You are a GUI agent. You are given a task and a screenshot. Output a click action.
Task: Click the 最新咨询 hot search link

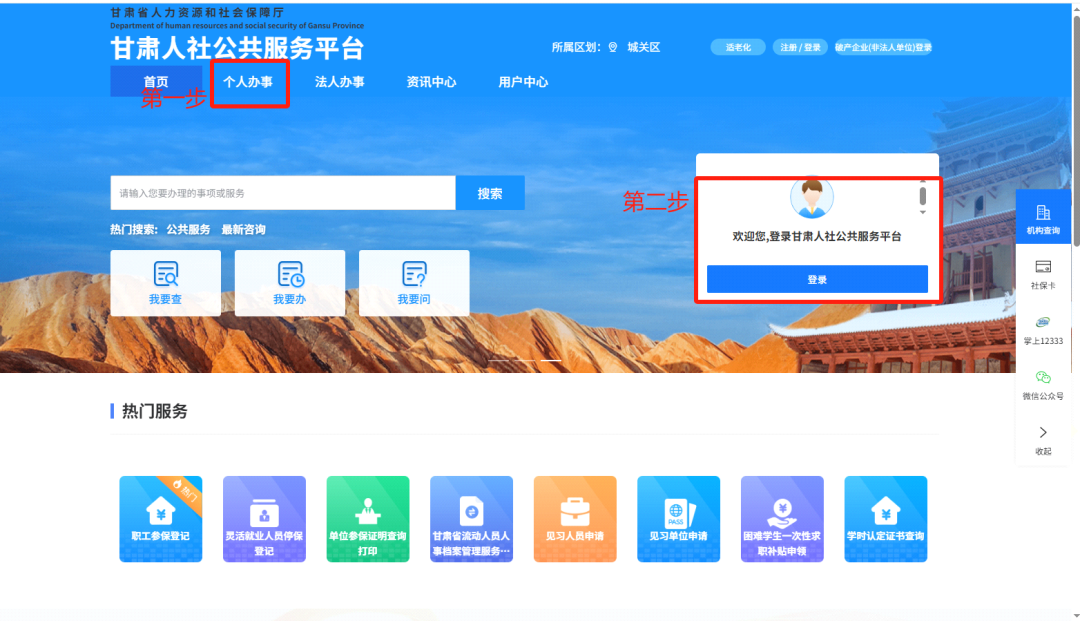(243, 229)
